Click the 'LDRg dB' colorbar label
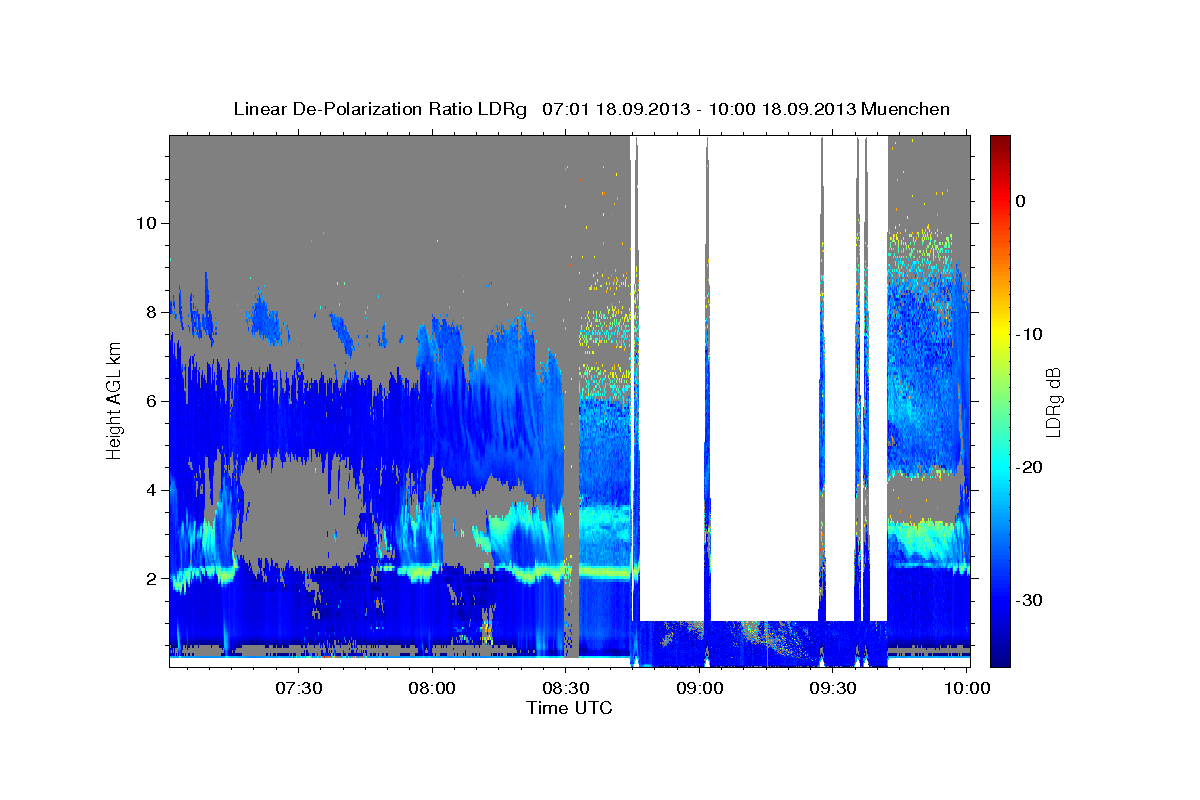1200x800 pixels. point(1052,401)
